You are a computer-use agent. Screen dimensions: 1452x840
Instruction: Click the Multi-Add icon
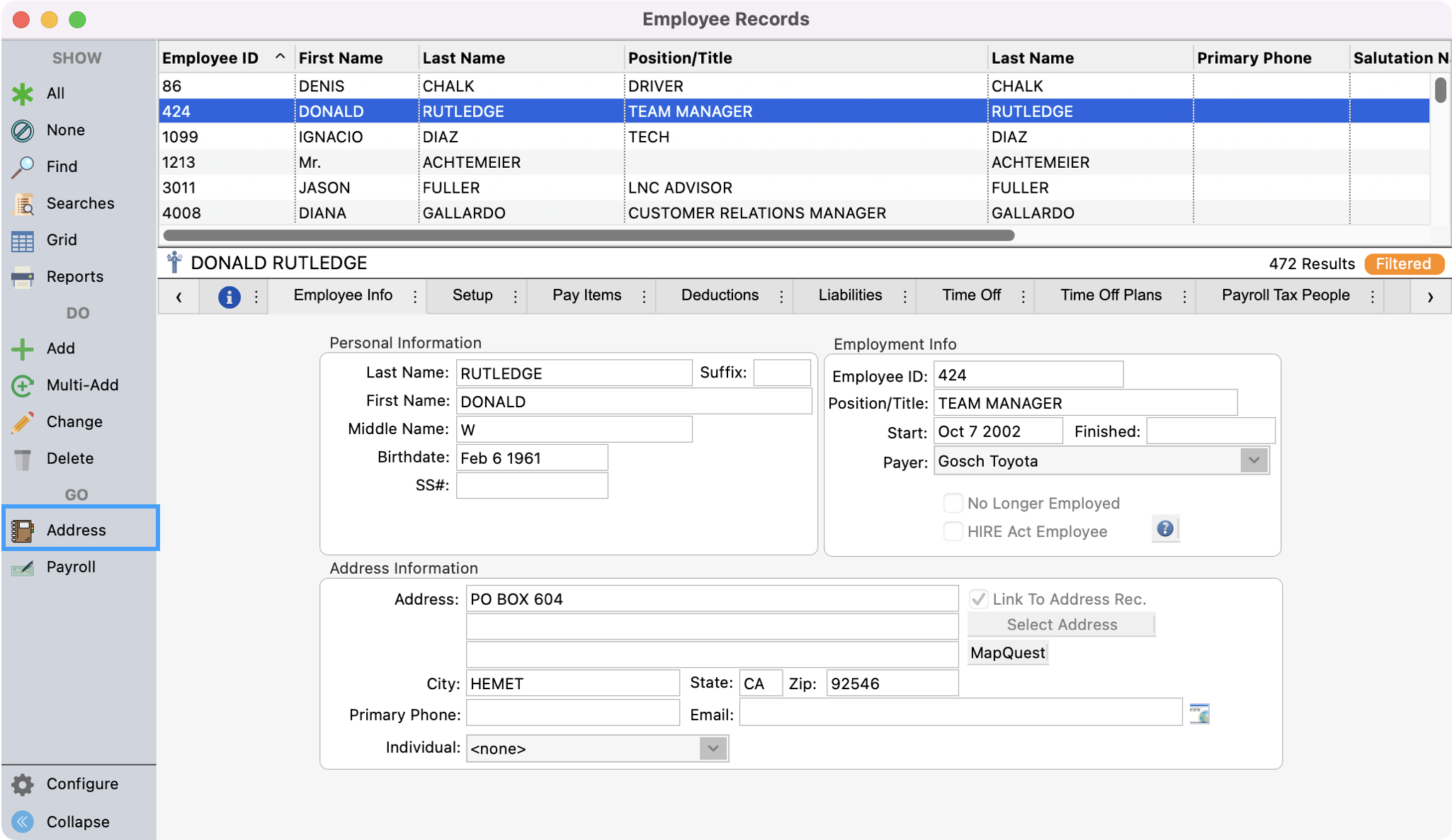[23, 385]
